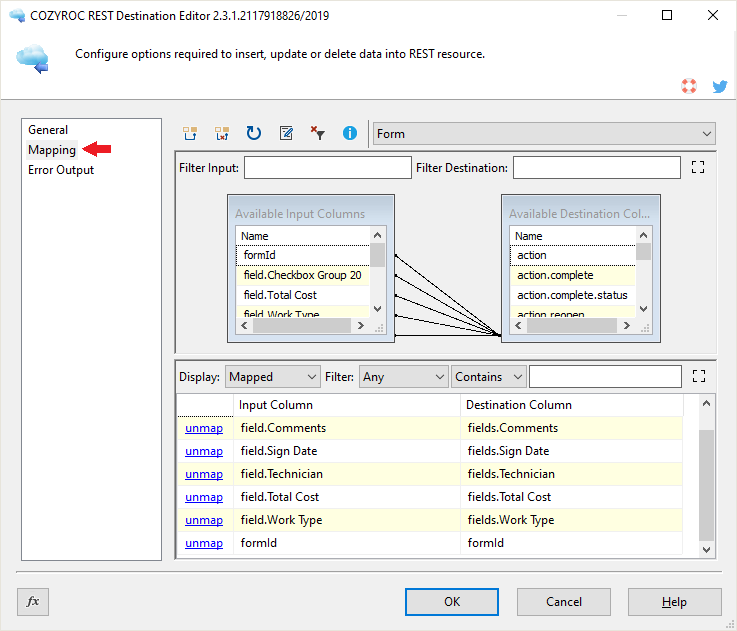Open the Form resource dropdown
The image size is (737, 631).
pyautogui.click(x=544, y=134)
